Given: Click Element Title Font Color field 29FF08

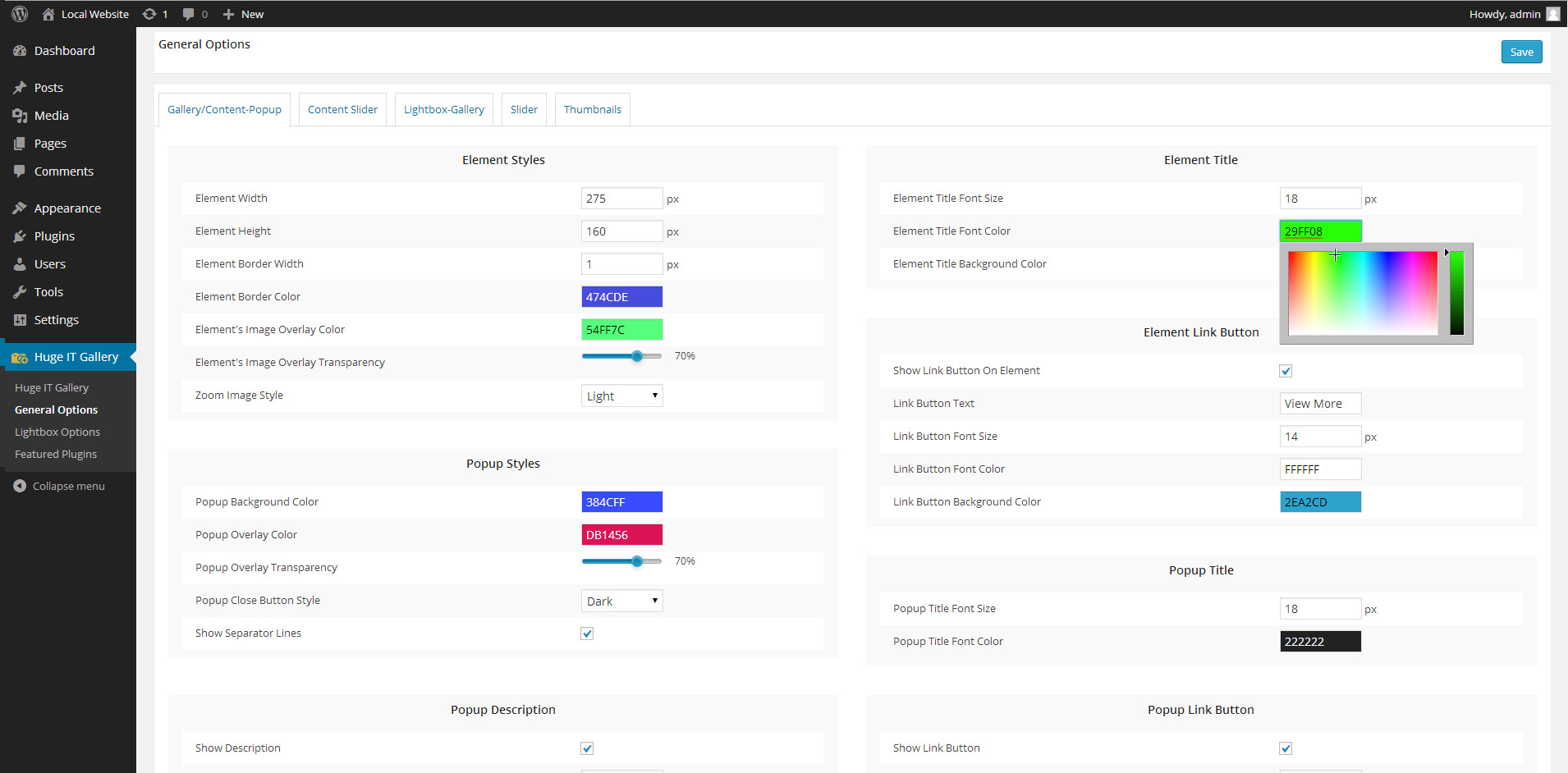Looking at the screenshot, I should coord(1320,231).
